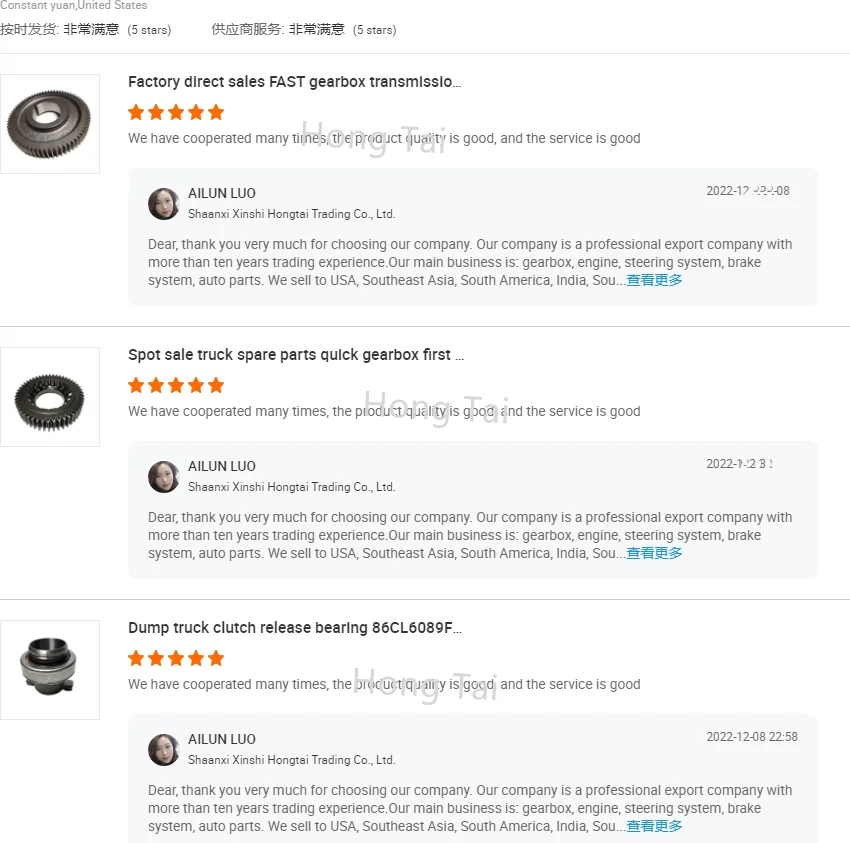This screenshot has height=843, width=850.
Task: Click AILUN LUO avatar in third reply
Action: [x=164, y=749]
